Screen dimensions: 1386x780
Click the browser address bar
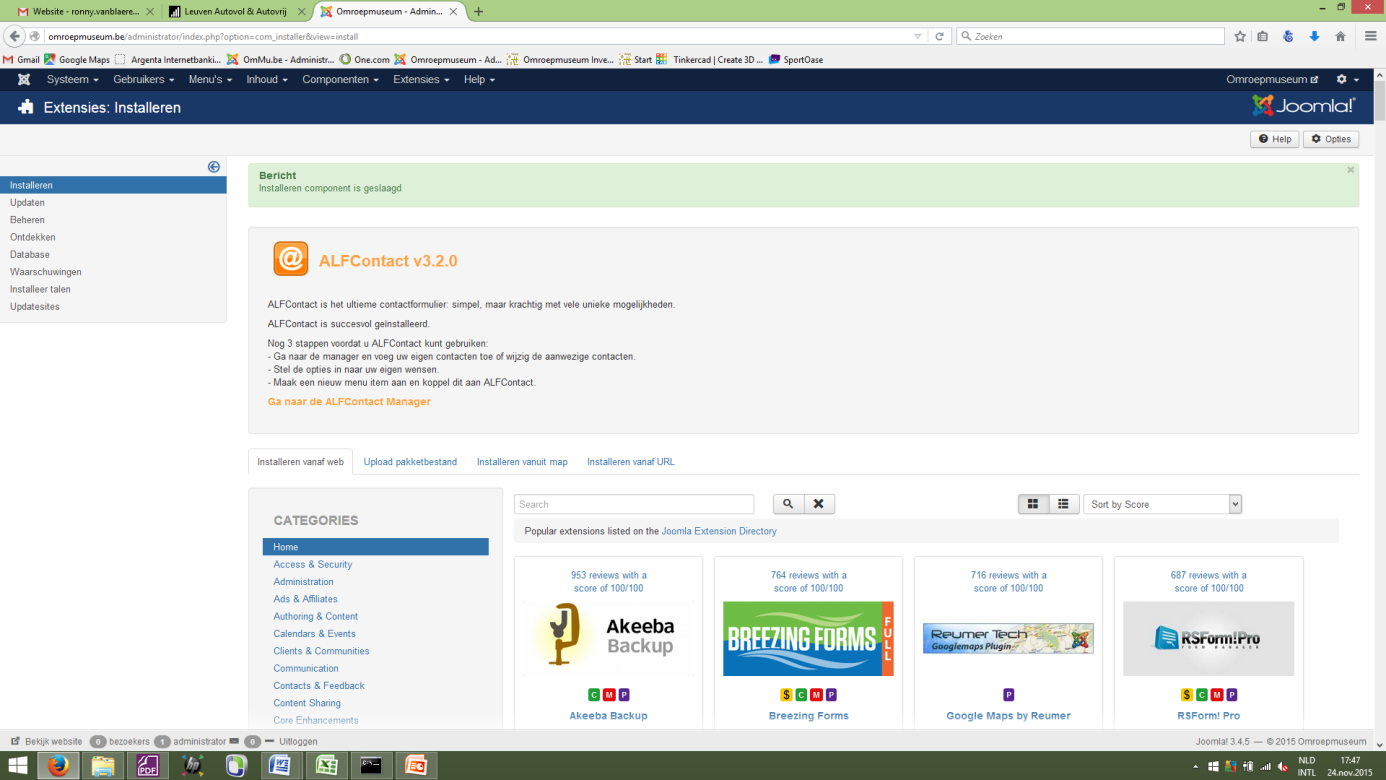pyautogui.click(x=480, y=36)
